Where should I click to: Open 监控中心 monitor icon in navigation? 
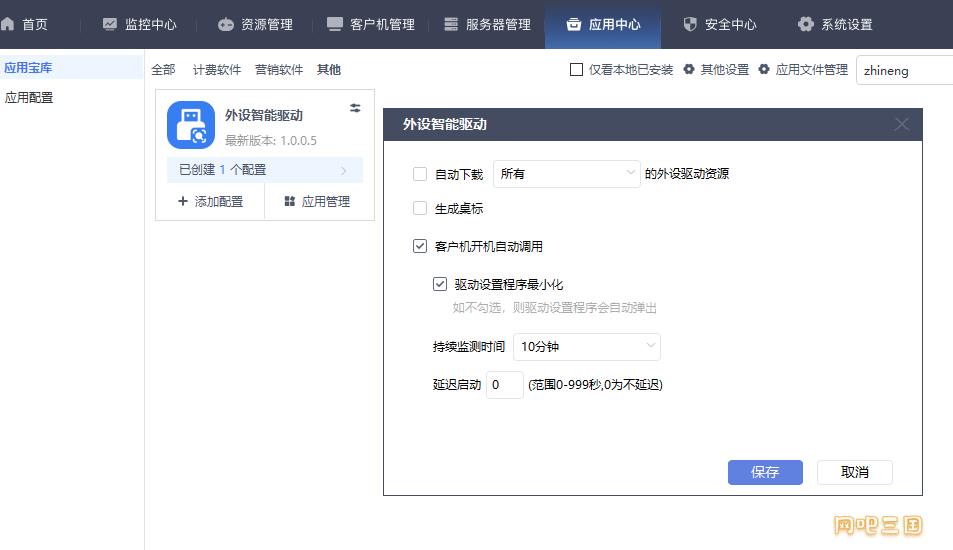(109, 24)
